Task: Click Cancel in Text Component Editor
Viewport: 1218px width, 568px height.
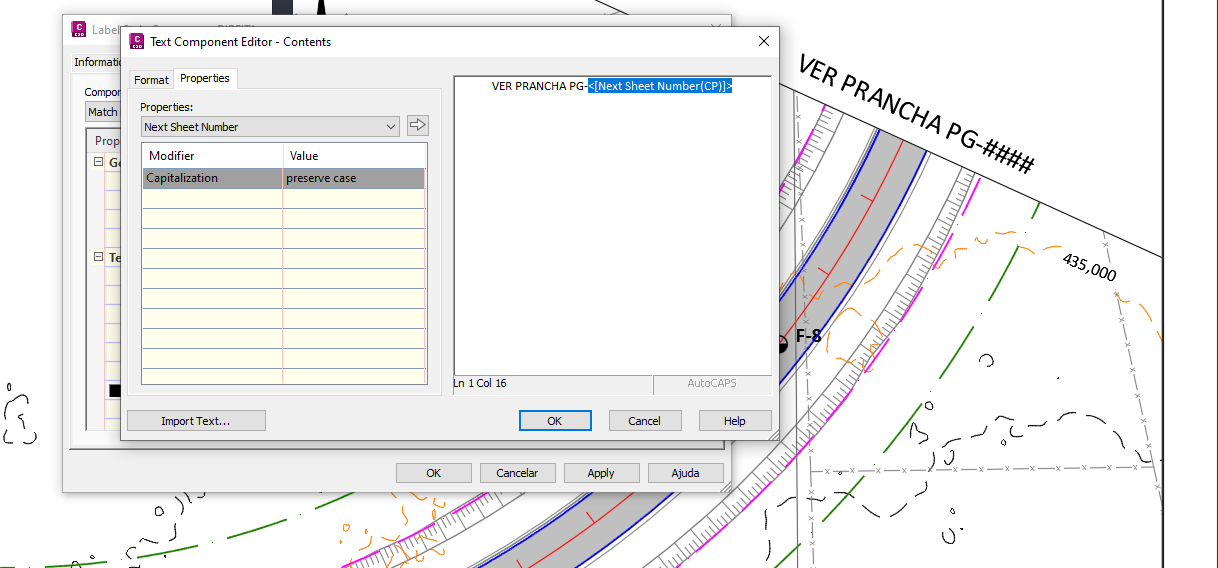Action: [645, 421]
